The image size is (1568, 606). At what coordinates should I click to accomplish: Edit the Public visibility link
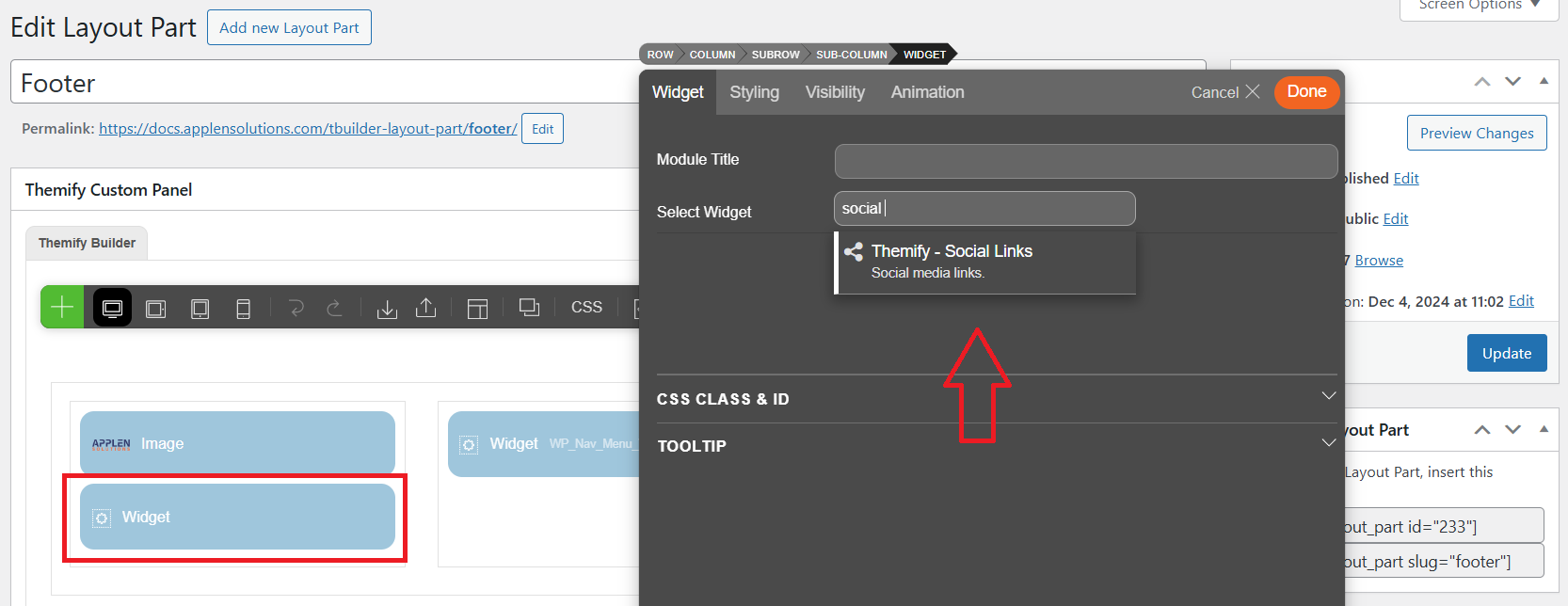(x=1396, y=219)
